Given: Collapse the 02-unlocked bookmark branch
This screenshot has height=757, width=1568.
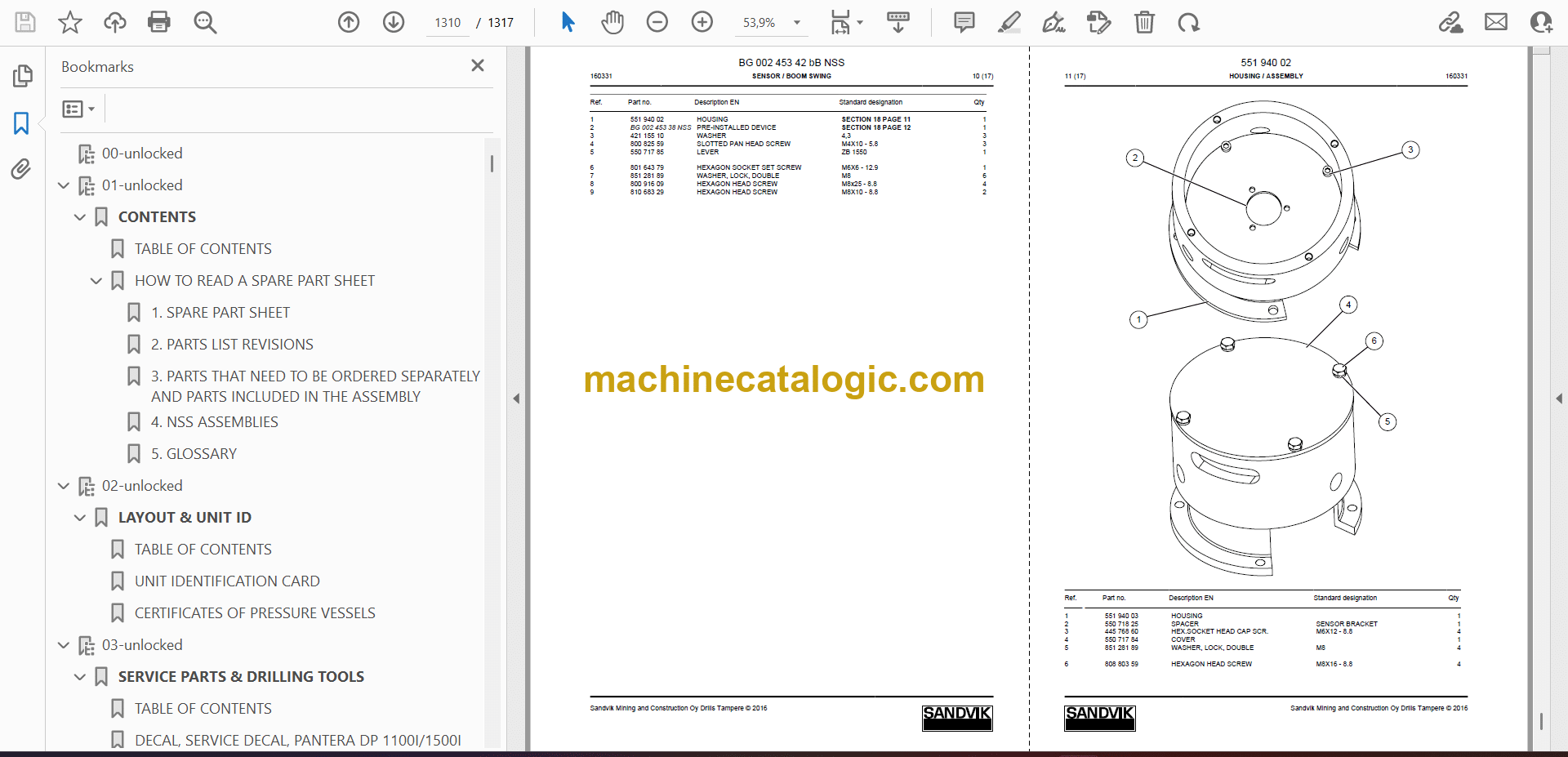Looking at the screenshot, I should pos(64,486).
